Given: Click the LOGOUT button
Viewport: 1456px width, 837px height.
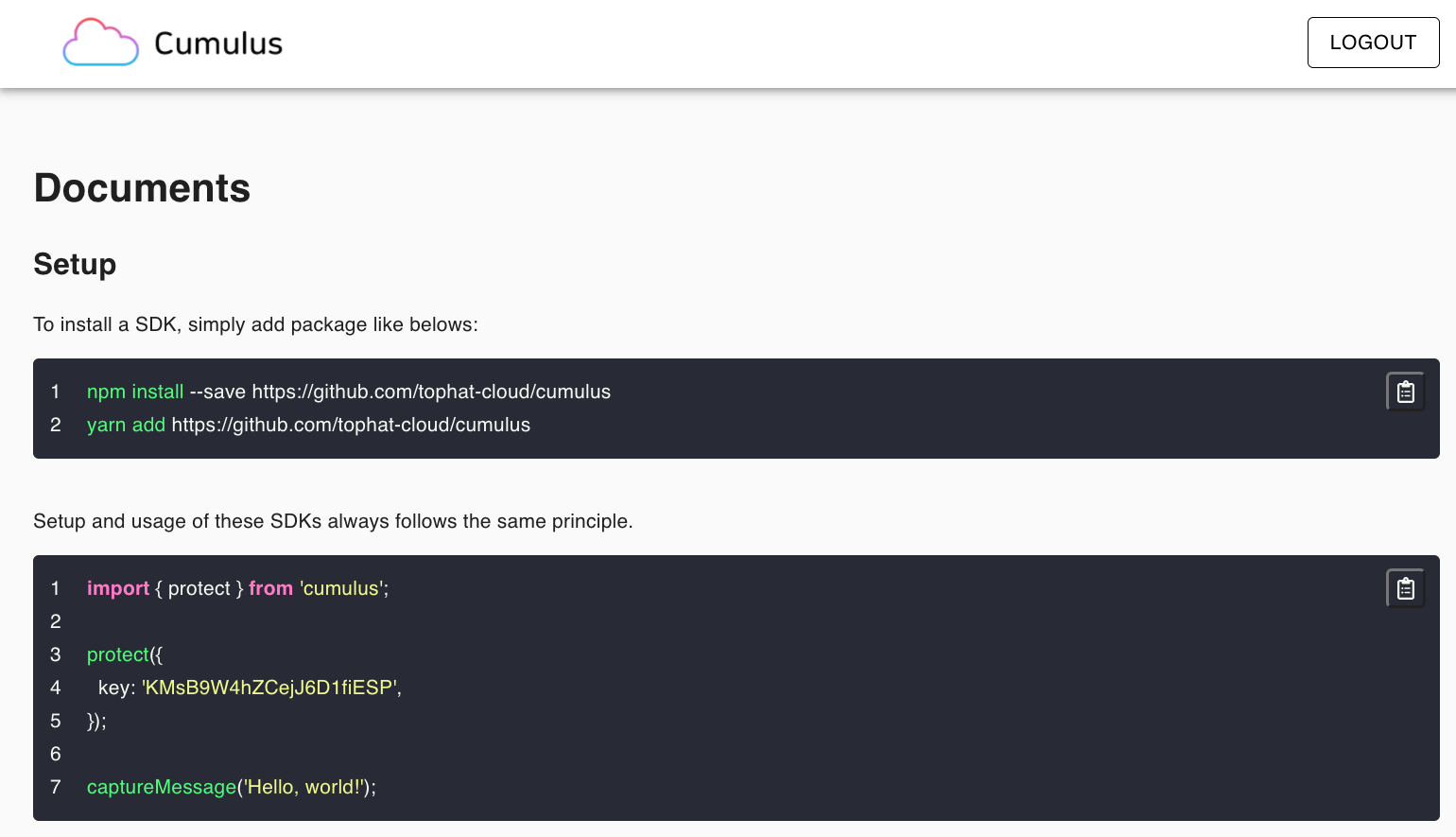Looking at the screenshot, I should pos(1372,43).
